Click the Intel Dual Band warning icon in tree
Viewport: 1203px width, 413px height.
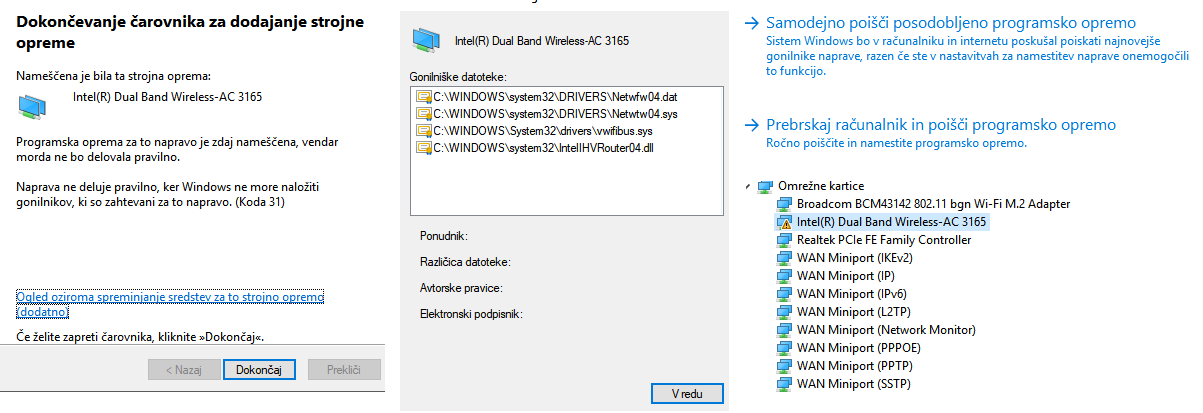coord(785,222)
